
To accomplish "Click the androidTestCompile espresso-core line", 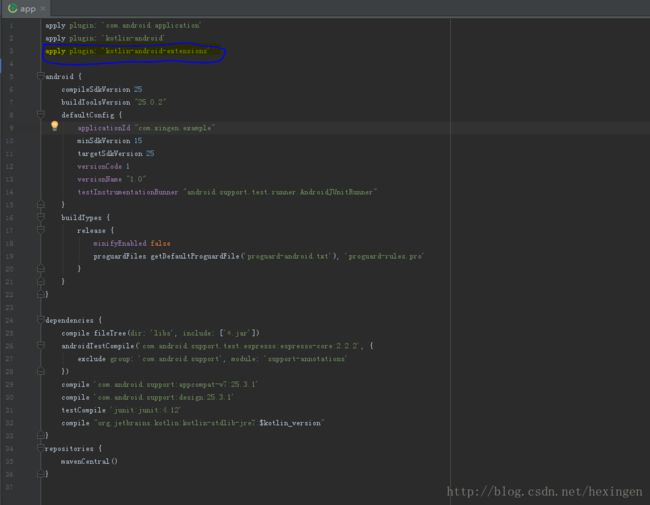I will click(217, 346).
